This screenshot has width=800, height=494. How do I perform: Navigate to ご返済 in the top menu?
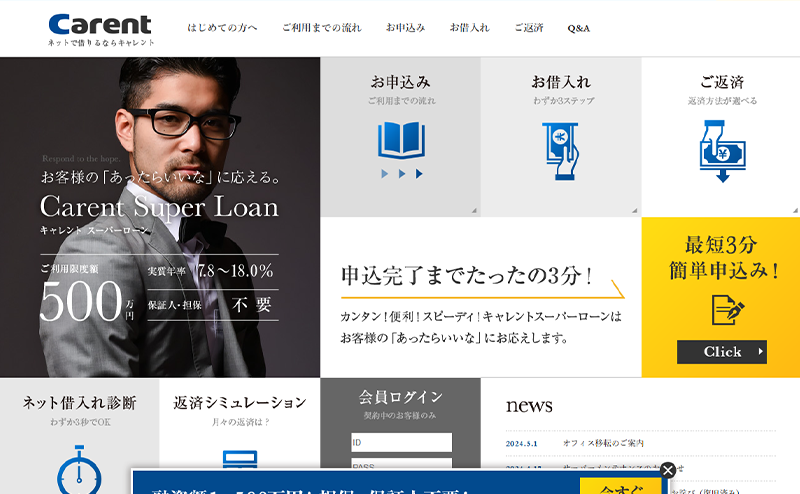click(528, 28)
